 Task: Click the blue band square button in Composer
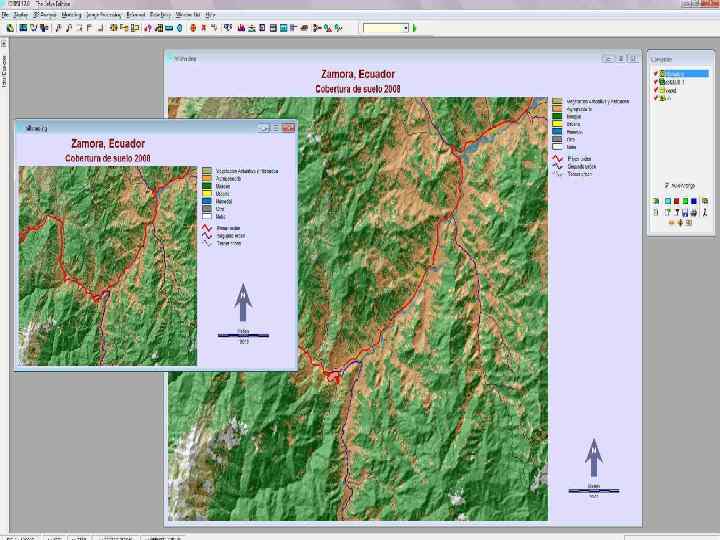pyautogui.click(x=694, y=201)
